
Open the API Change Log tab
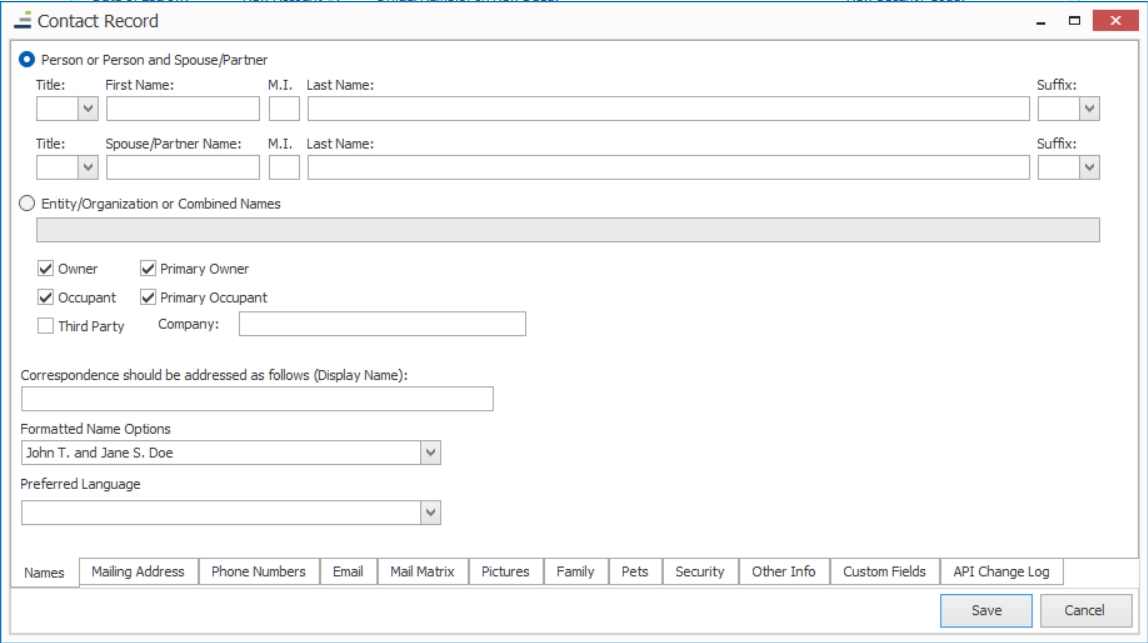(1001, 572)
